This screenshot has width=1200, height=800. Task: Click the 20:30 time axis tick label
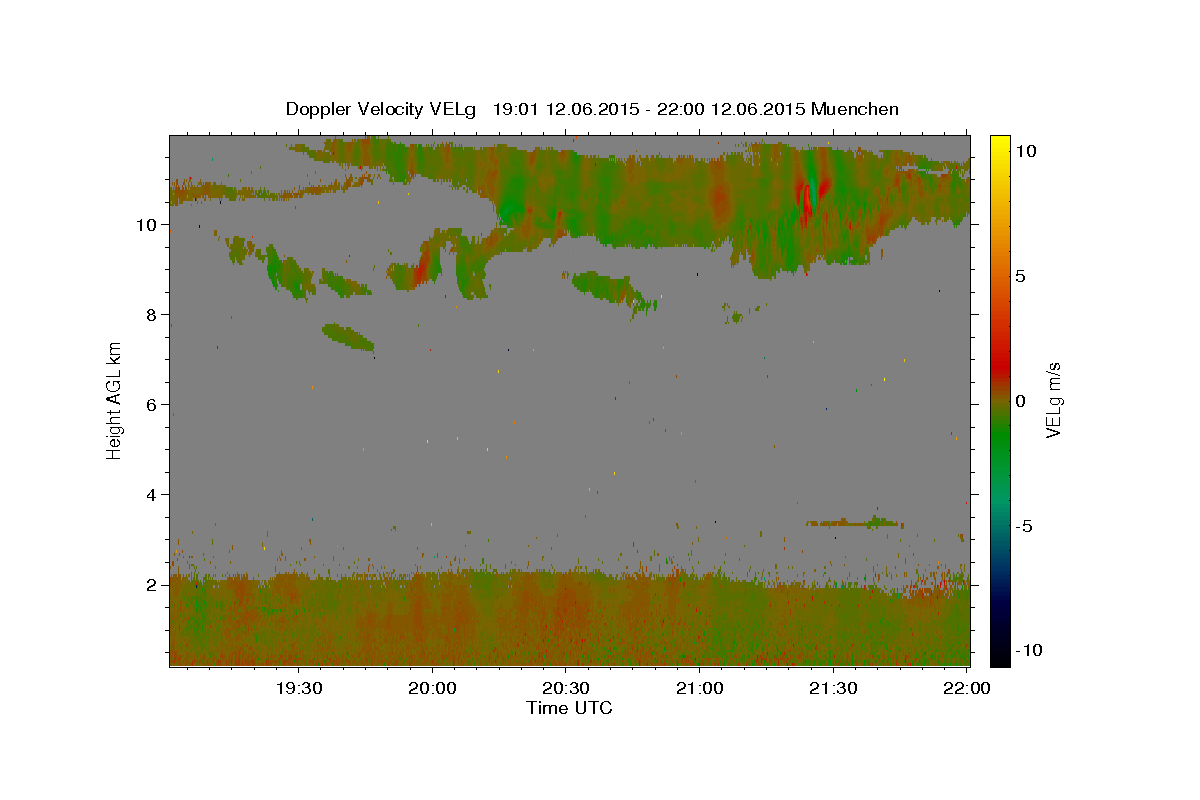point(566,688)
